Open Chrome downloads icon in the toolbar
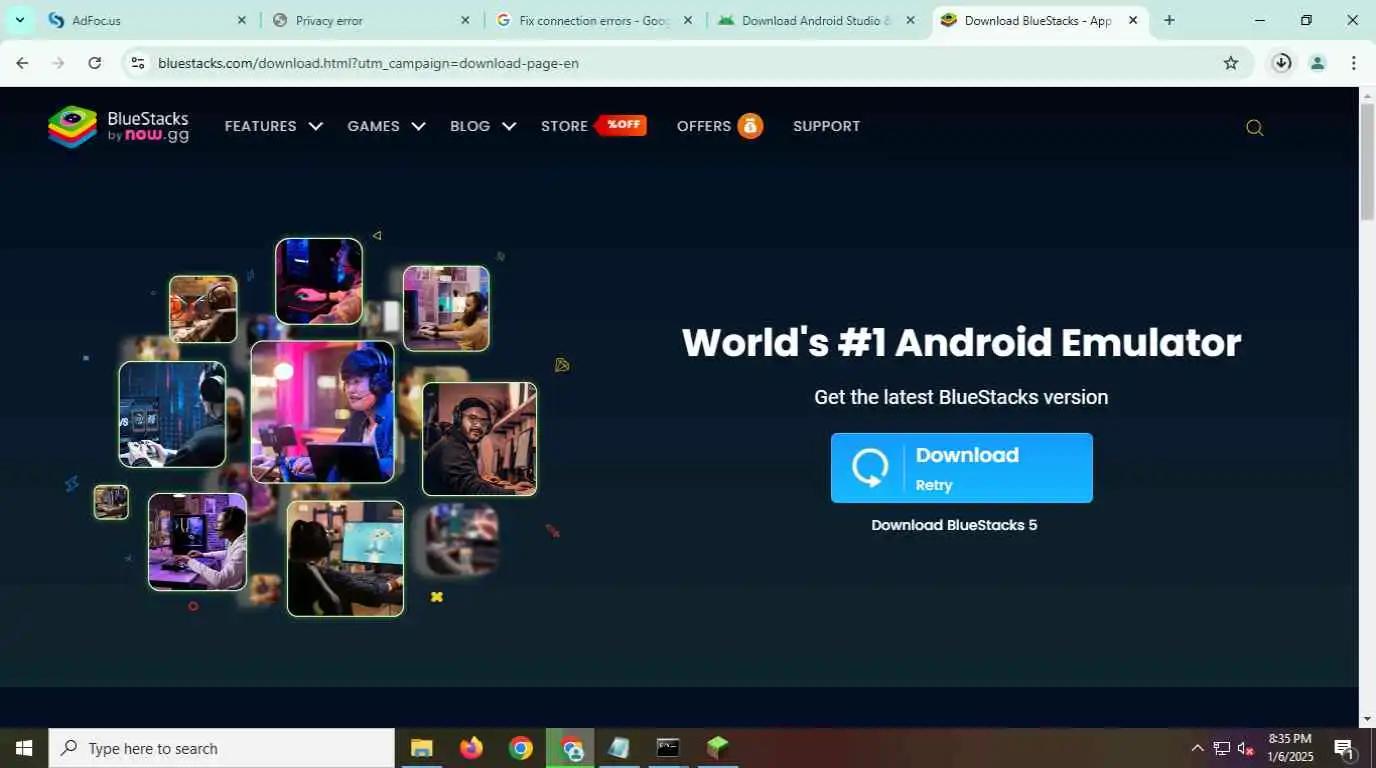Screen dimensions: 1376x768 point(1282,63)
